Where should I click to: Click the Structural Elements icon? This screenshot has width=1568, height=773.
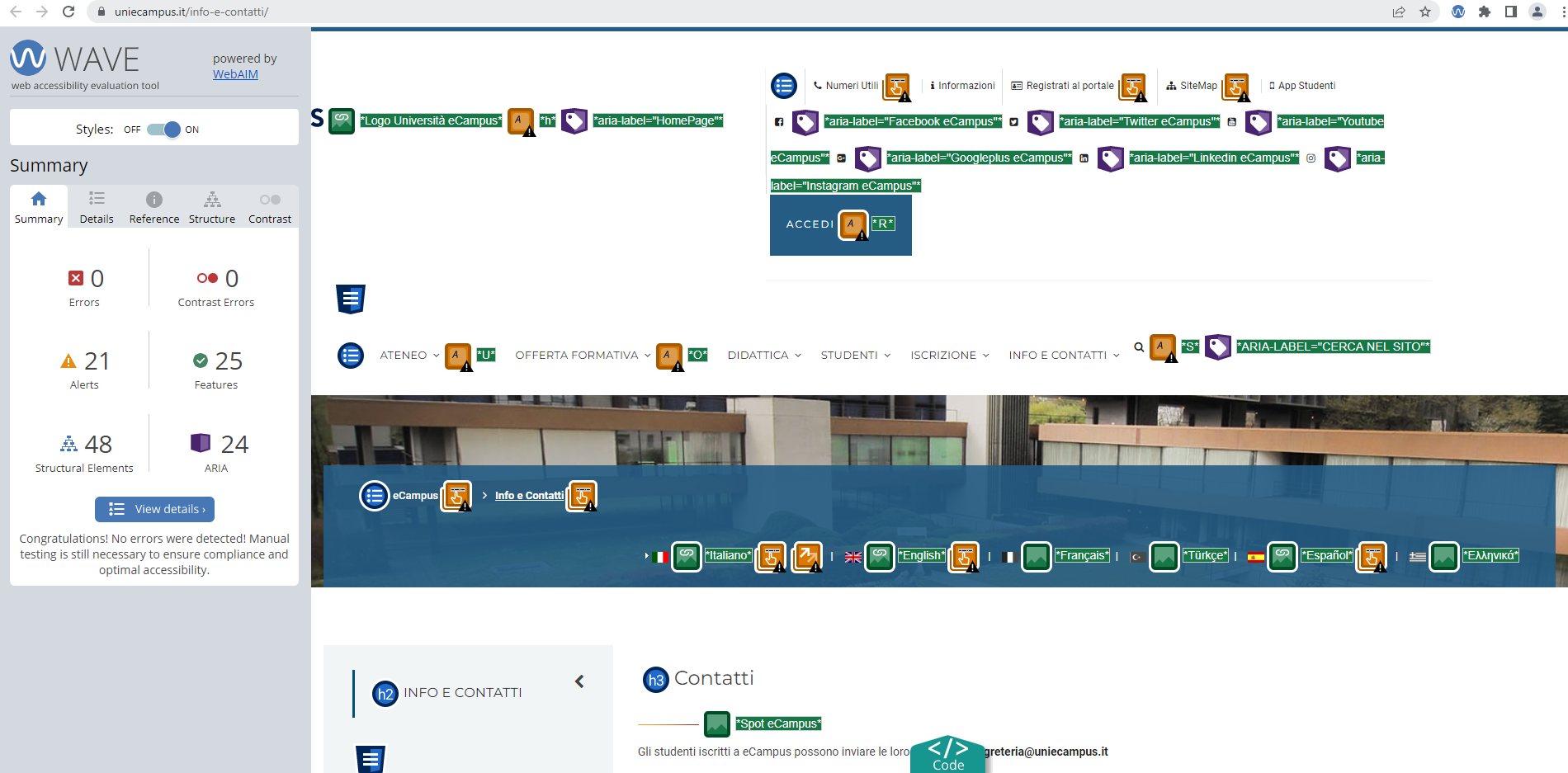pyautogui.click(x=69, y=444)
